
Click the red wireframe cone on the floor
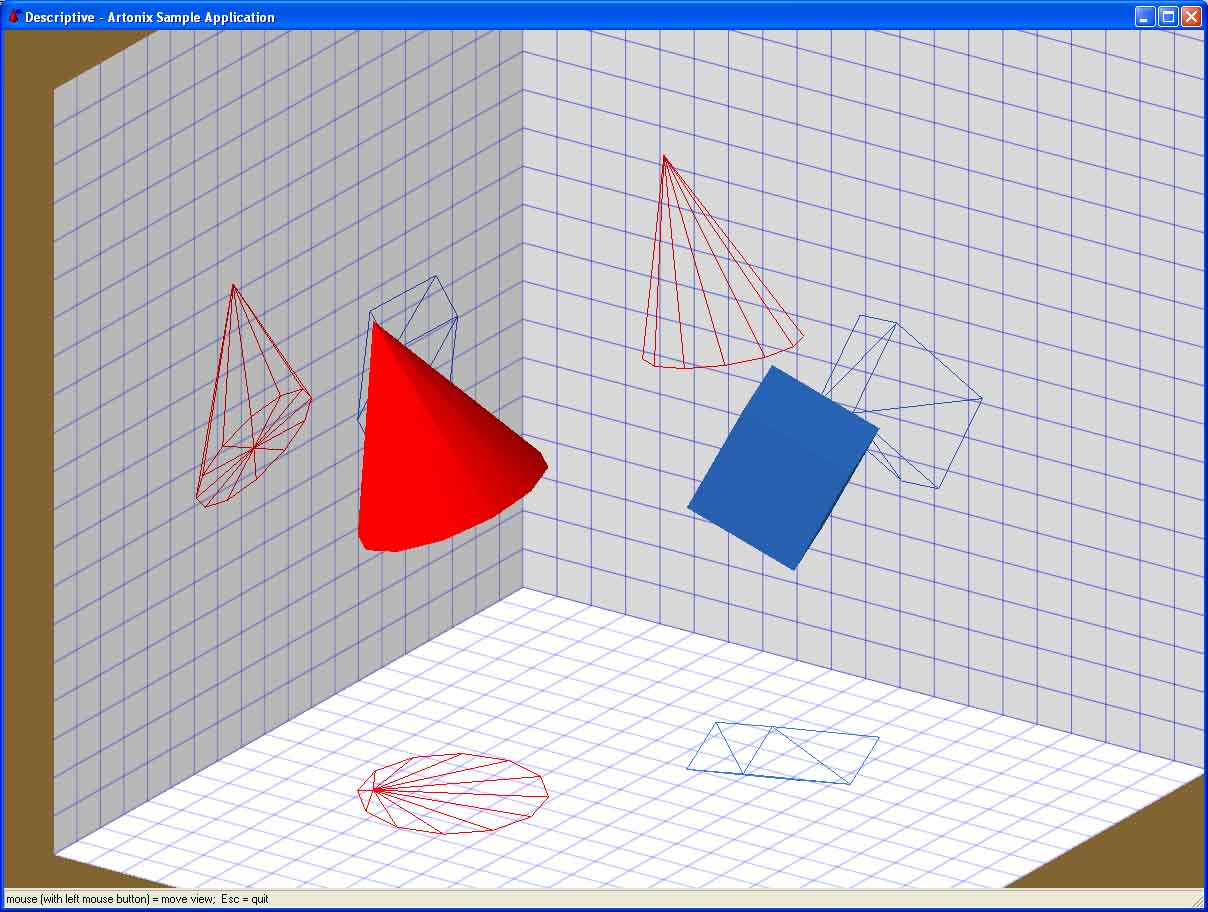(x=455, y=793)
